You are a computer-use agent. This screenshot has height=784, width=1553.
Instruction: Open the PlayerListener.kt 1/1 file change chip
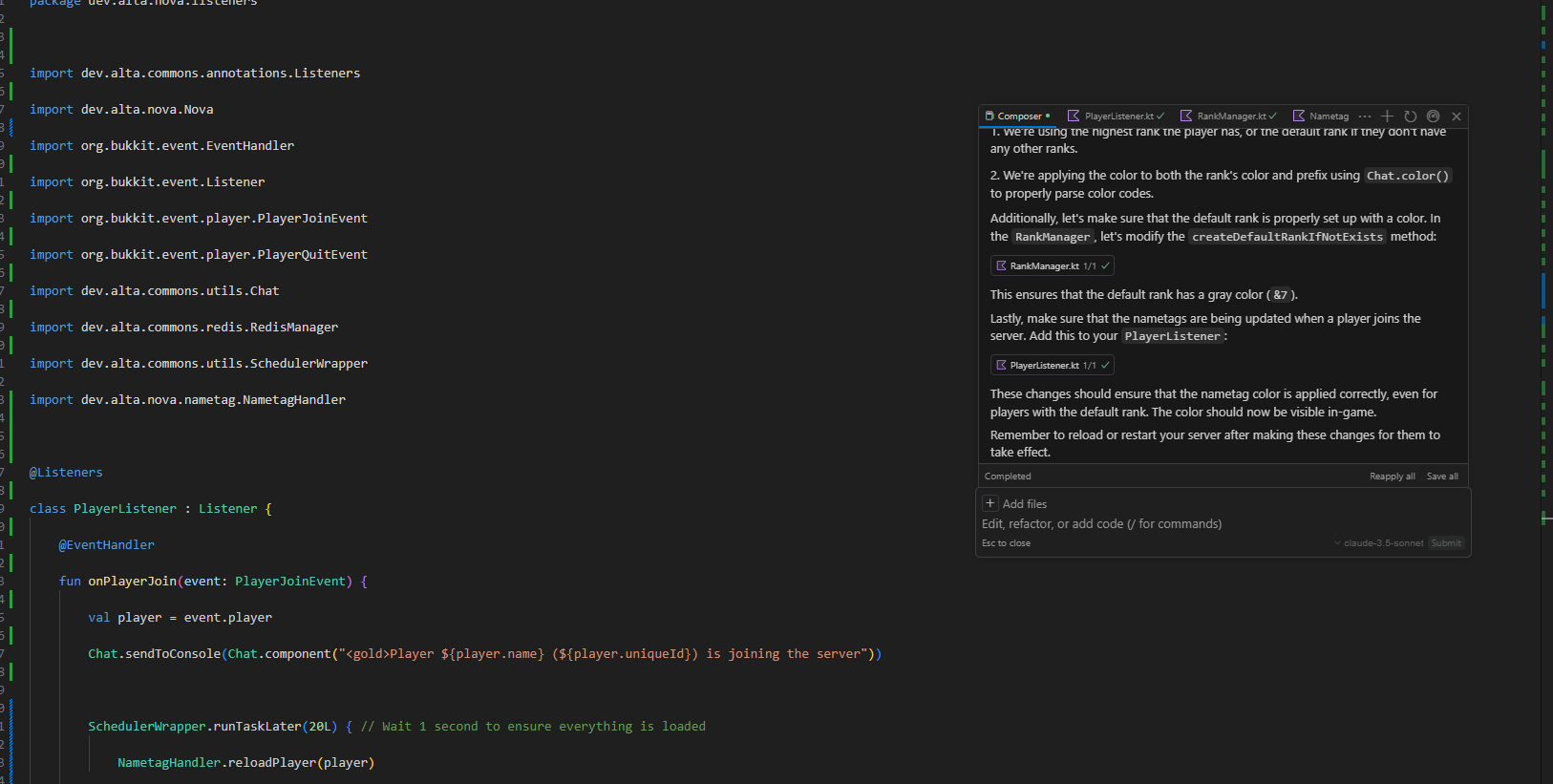[x=1053, y=366]
